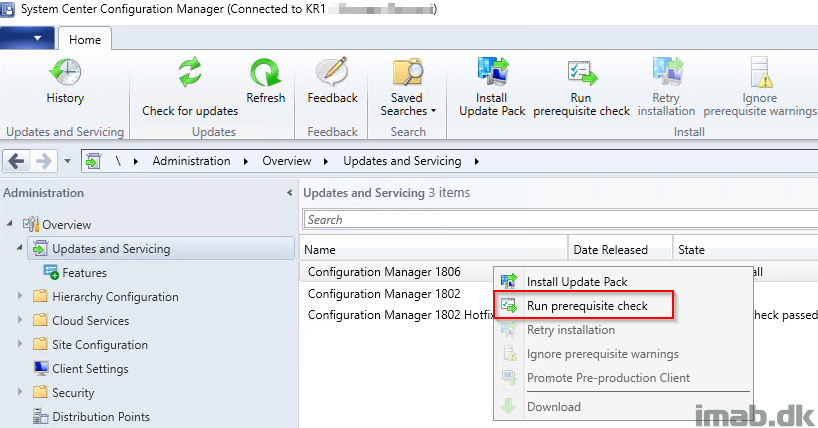Select Configuration Manager 1802 row
This screenshot has height=428, width=818.
click(396, 293)
